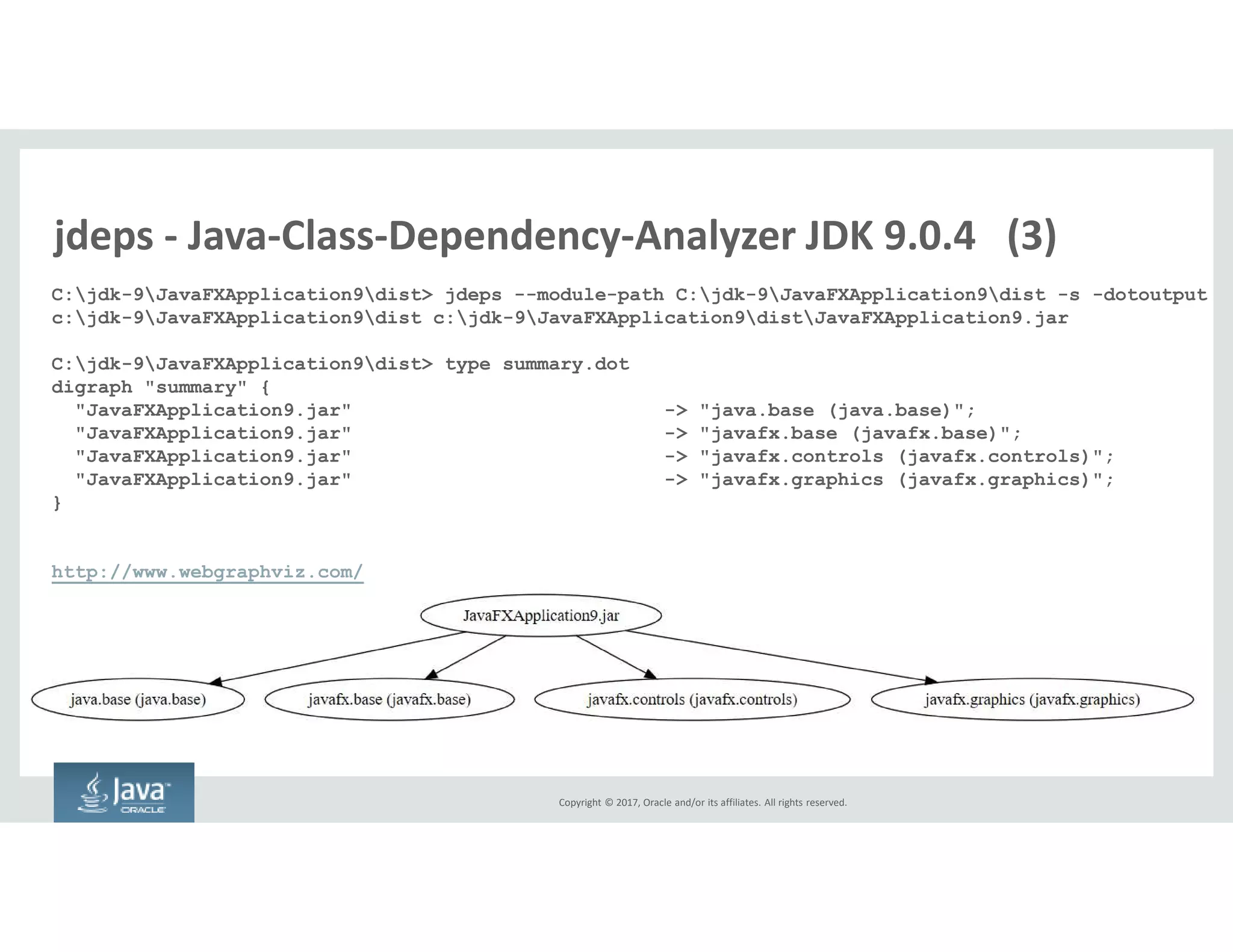Click the text digraph "summary" {

pos(161,387)
